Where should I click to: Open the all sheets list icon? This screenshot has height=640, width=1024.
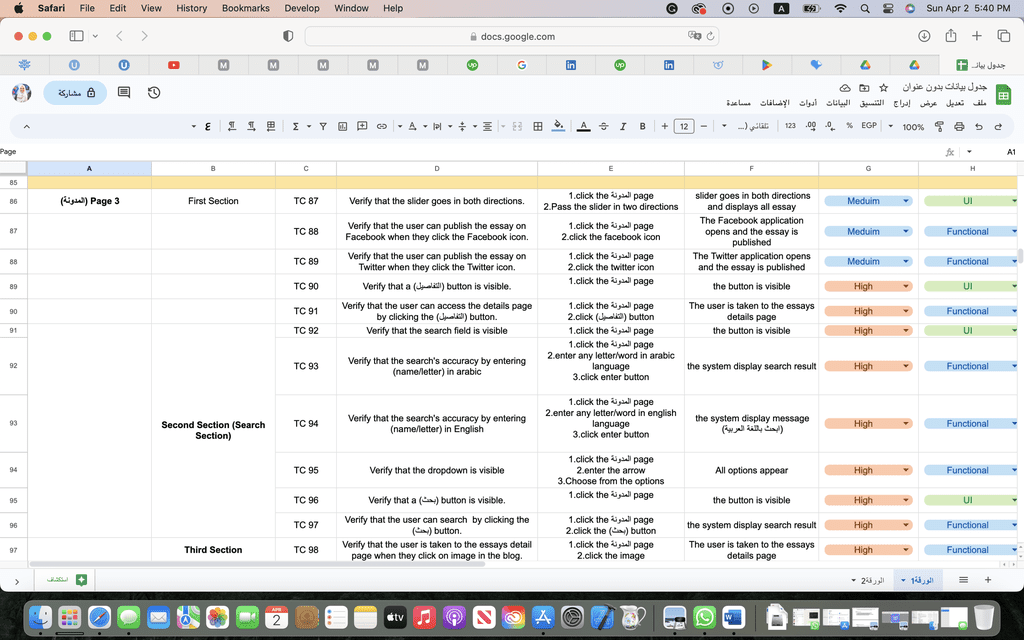point(963,580)
